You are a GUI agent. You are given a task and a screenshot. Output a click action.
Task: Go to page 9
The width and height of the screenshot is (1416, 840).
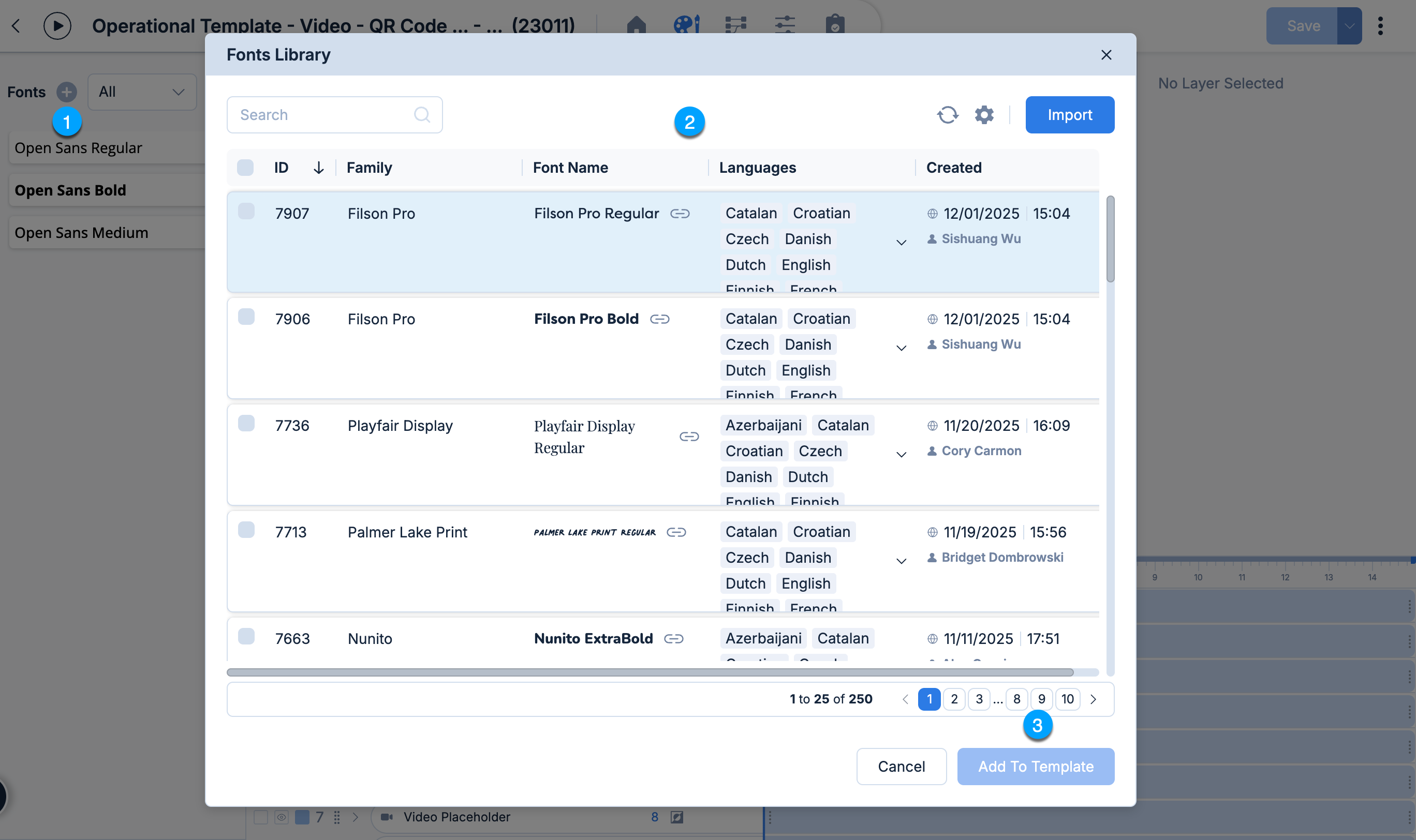[x=1042, y=699]
